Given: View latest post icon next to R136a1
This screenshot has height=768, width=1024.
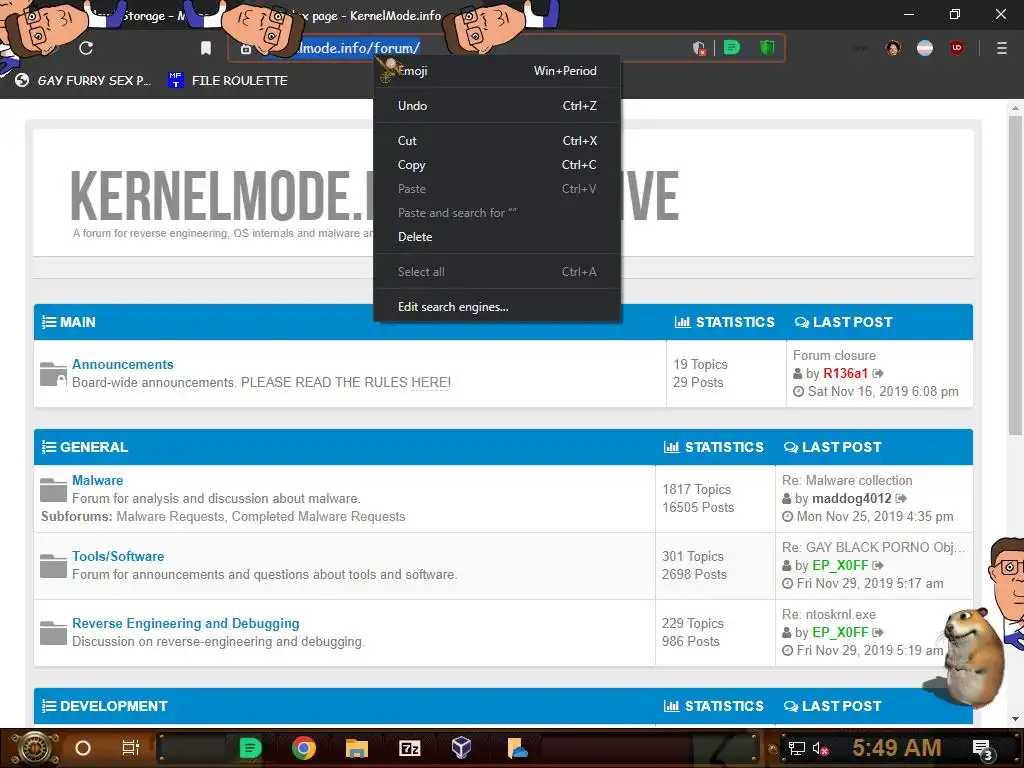Looking at the screenshot, I should coord(878,374).
